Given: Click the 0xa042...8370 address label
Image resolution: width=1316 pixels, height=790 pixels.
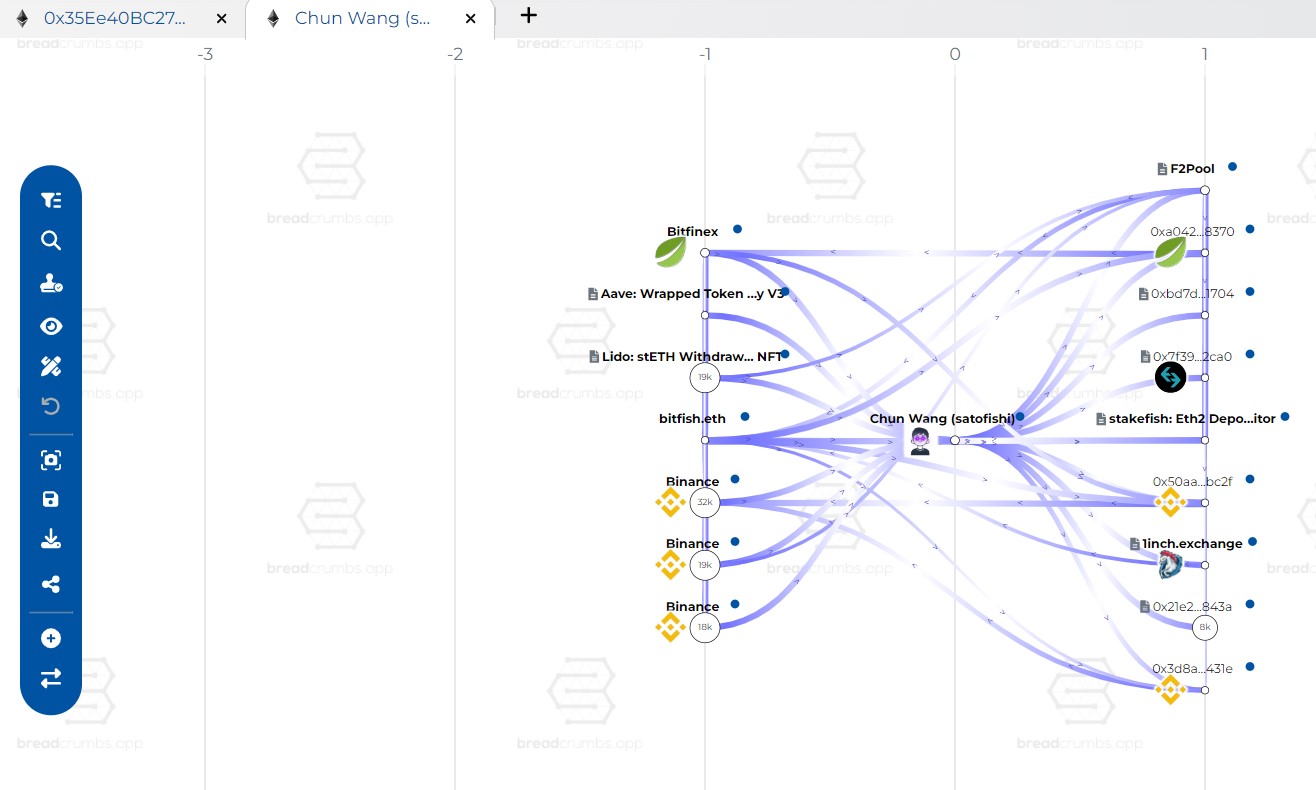Looking at the screenshot, I should tap(1192, 232).
